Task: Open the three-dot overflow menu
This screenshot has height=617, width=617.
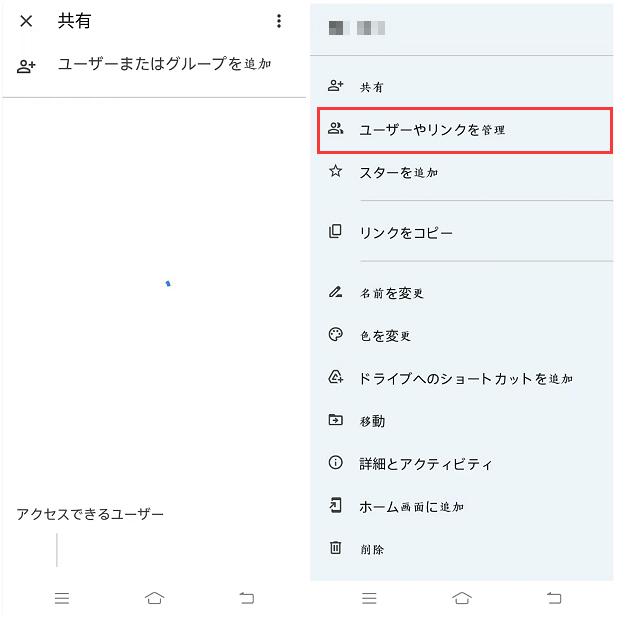Action: (x=279, y=21)
